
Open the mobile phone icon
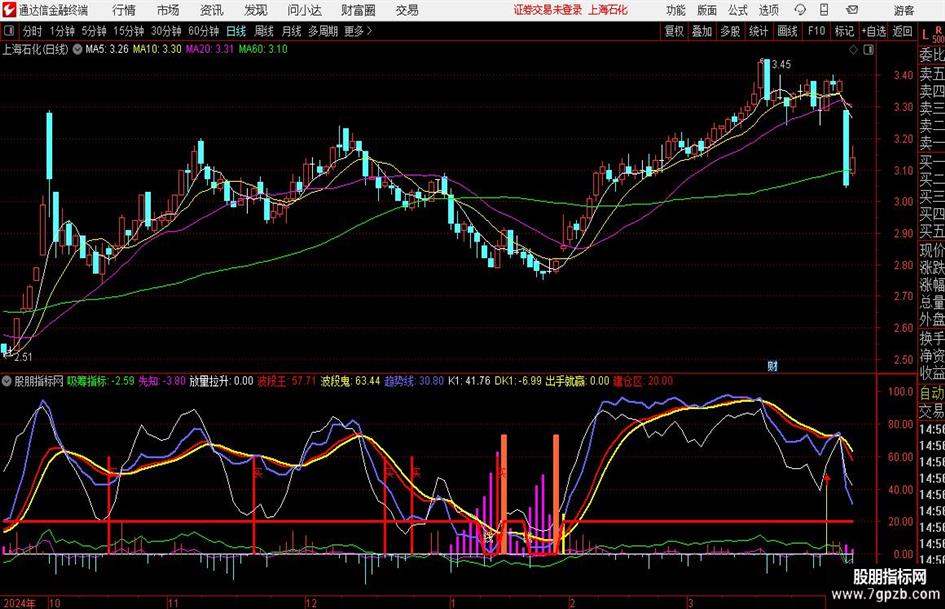(824, 10)
